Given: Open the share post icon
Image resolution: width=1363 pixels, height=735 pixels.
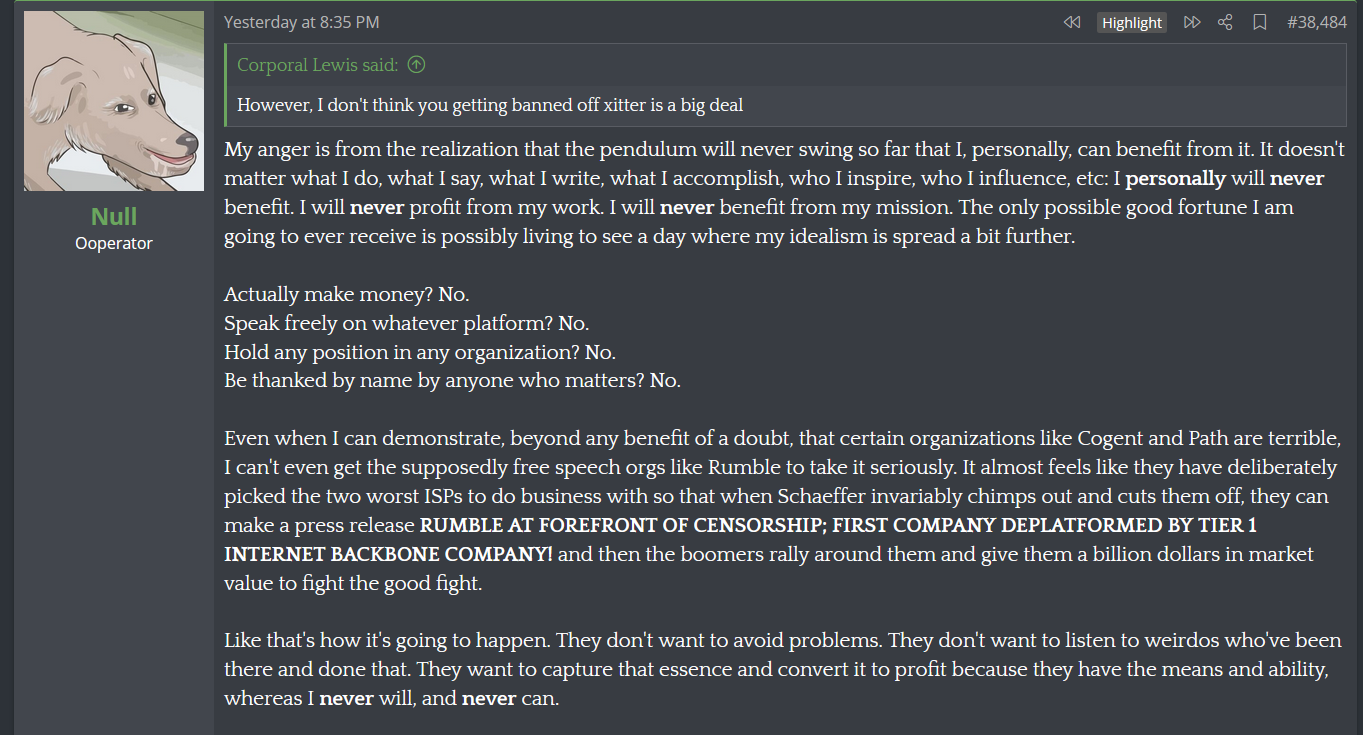Looking at the screenshot, I should click(1225, 22).
